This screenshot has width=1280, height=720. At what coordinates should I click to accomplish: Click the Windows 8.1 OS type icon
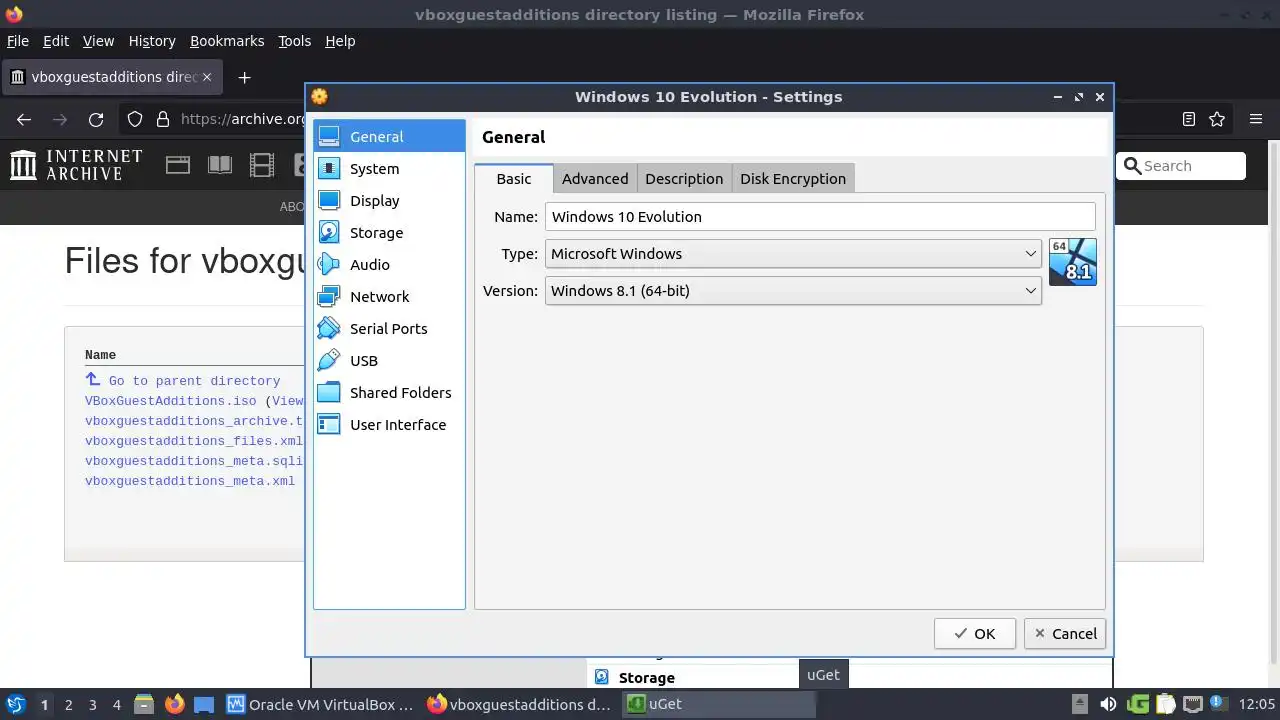1073,262
